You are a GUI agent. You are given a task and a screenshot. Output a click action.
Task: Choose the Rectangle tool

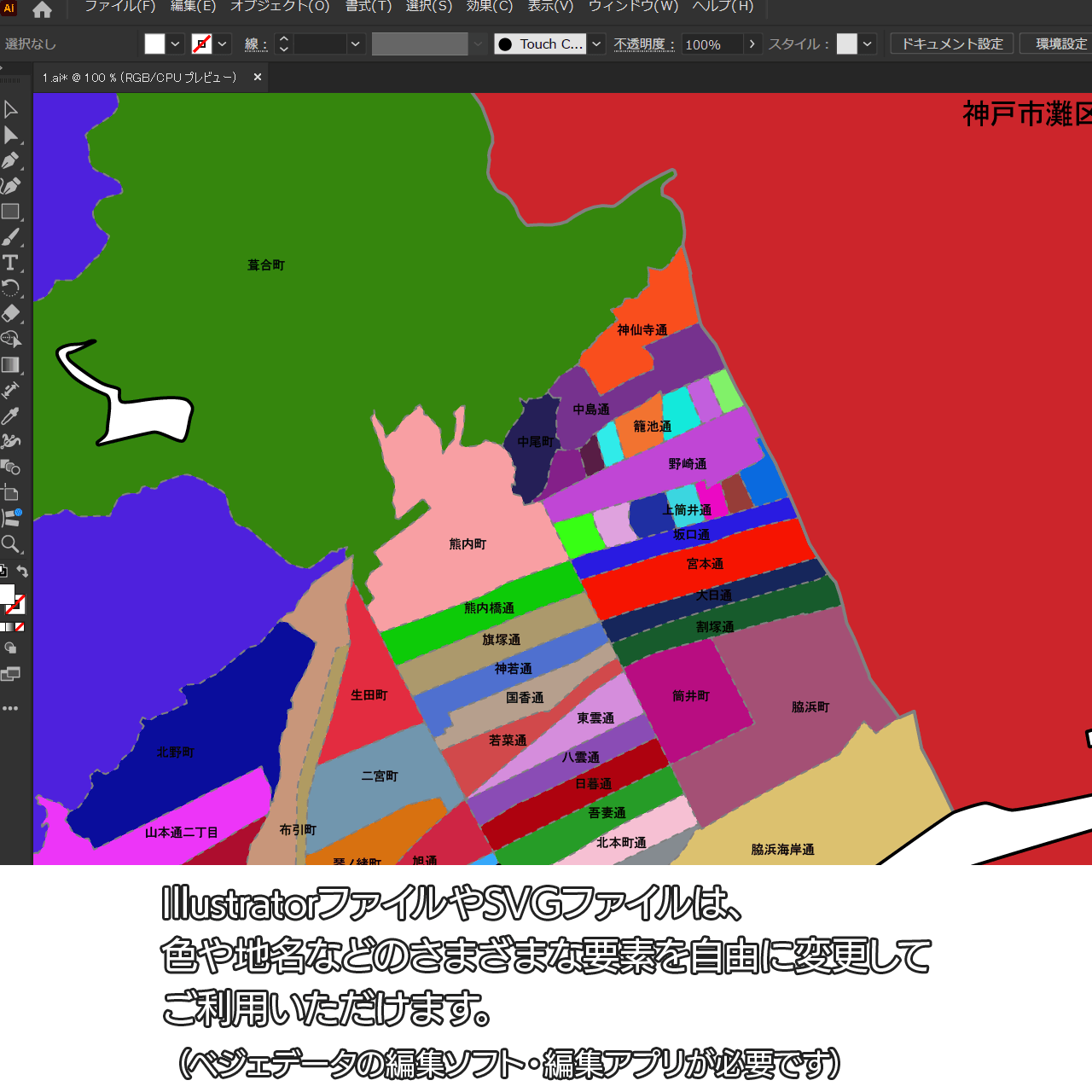point(11,212)
